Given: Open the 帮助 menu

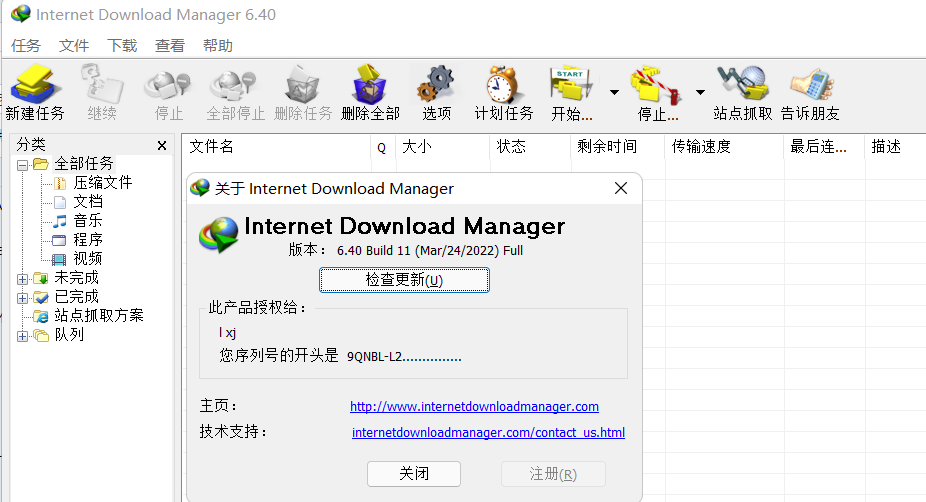Looking at the screenshot, I should tap(217, 46).
